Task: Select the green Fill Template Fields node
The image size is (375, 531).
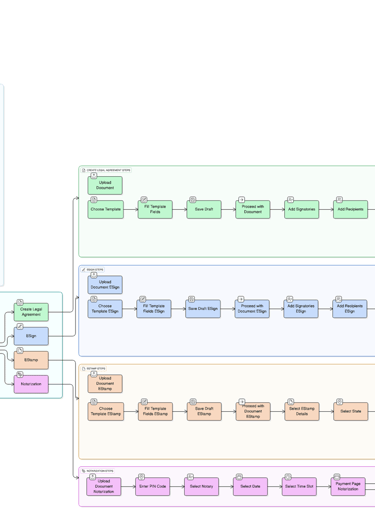Action: coord(155,209)
